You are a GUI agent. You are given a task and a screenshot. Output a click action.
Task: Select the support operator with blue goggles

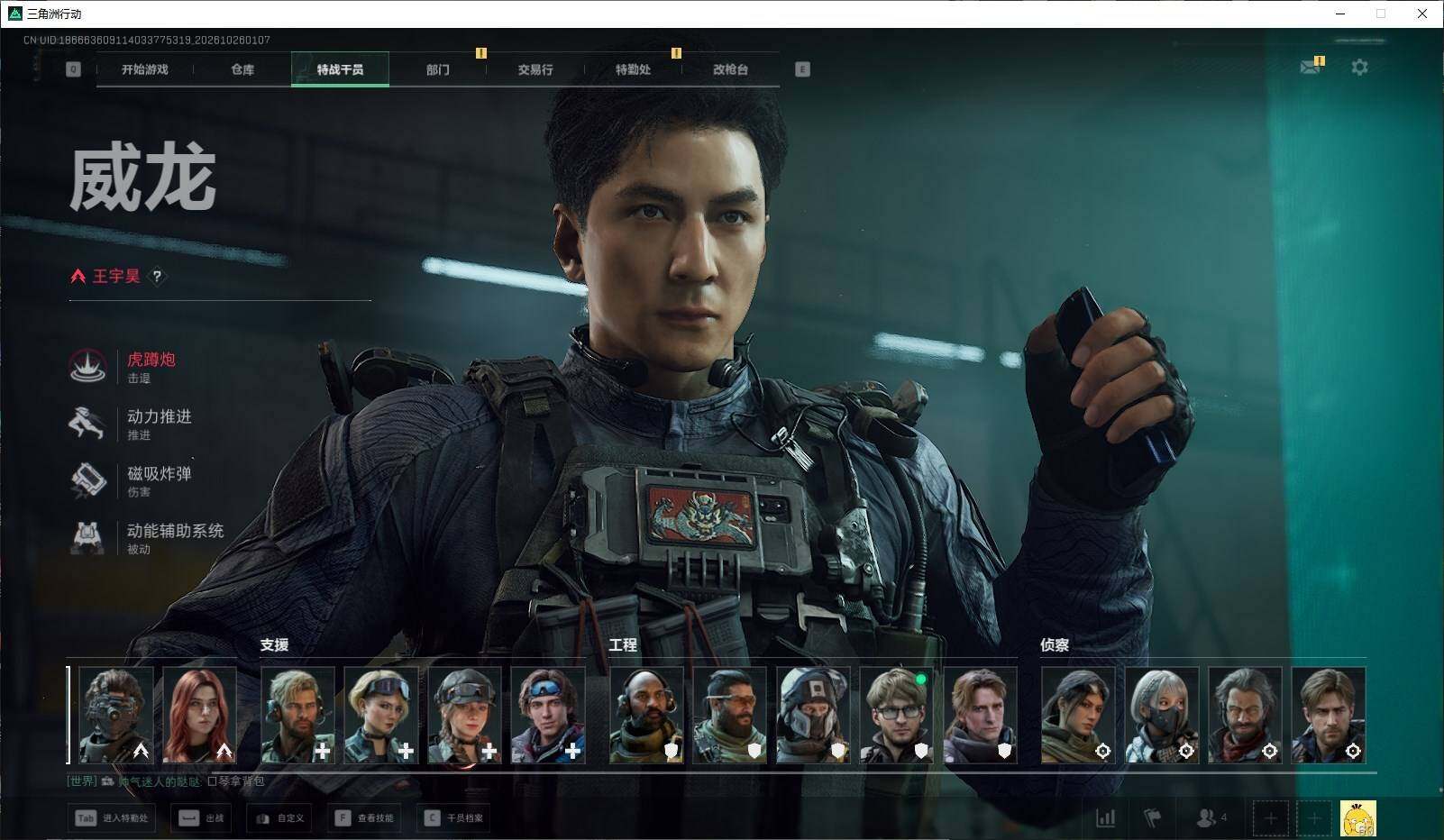(x=548, y=715)
